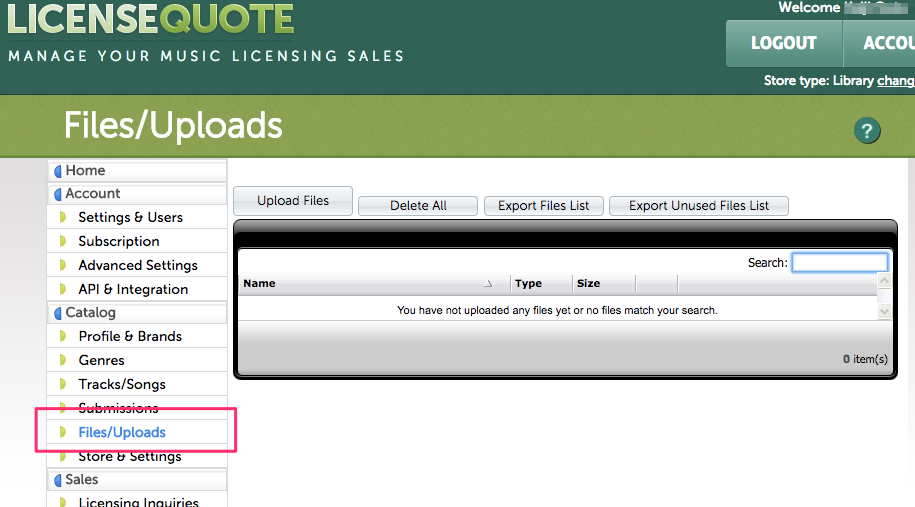The height and width of the screenshot is (507, 915).
Task: Open the Subscription sidebar item
Action: point(118,241)
